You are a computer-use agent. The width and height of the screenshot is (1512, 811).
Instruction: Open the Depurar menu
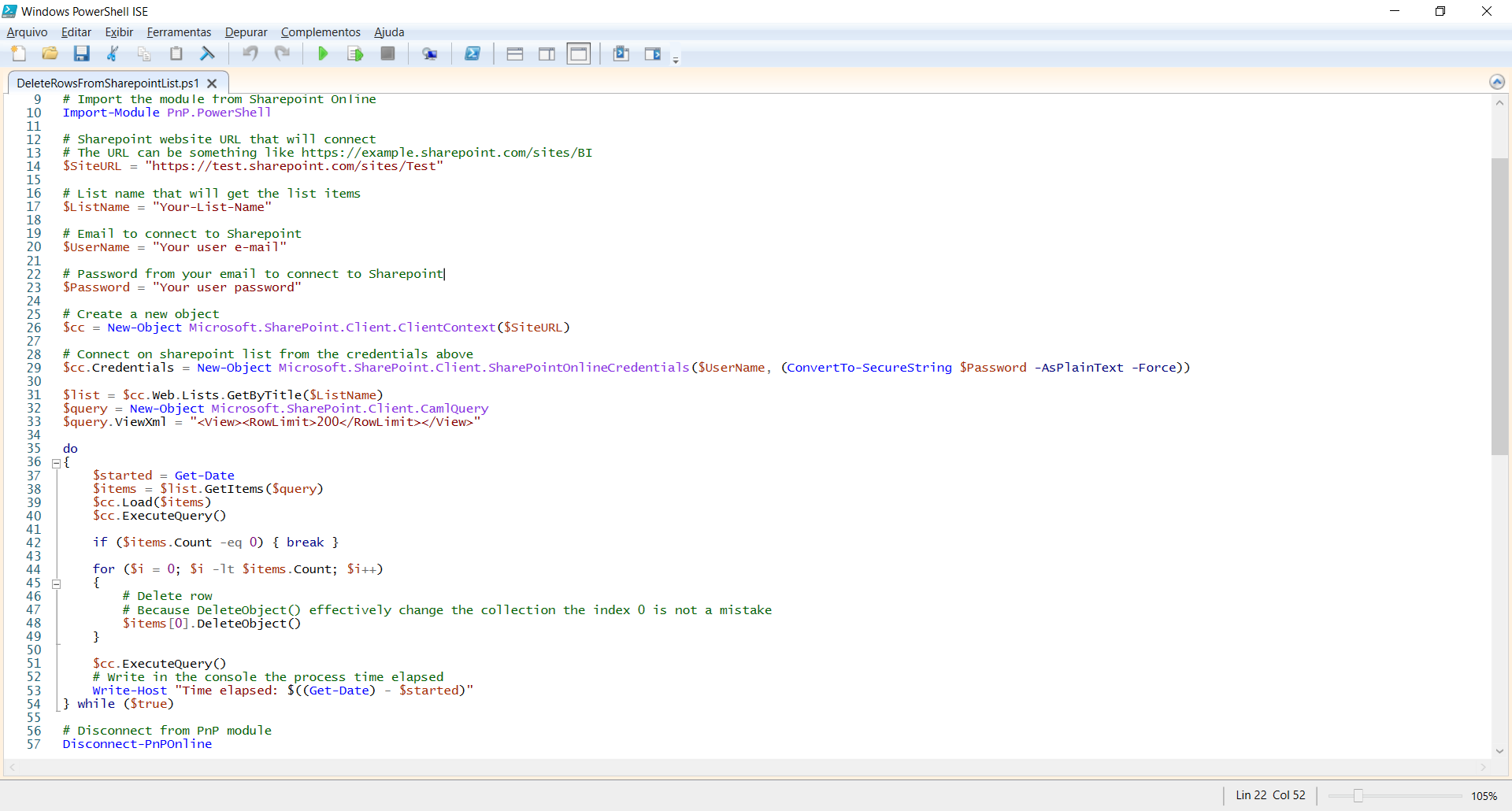245,31
